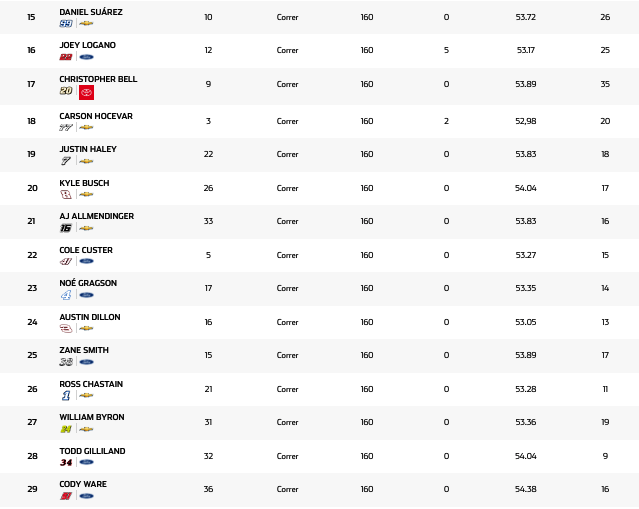639x509 pixels.
Task: Click Noé Gragson's number 4 badge
Action: pos(66,295)
